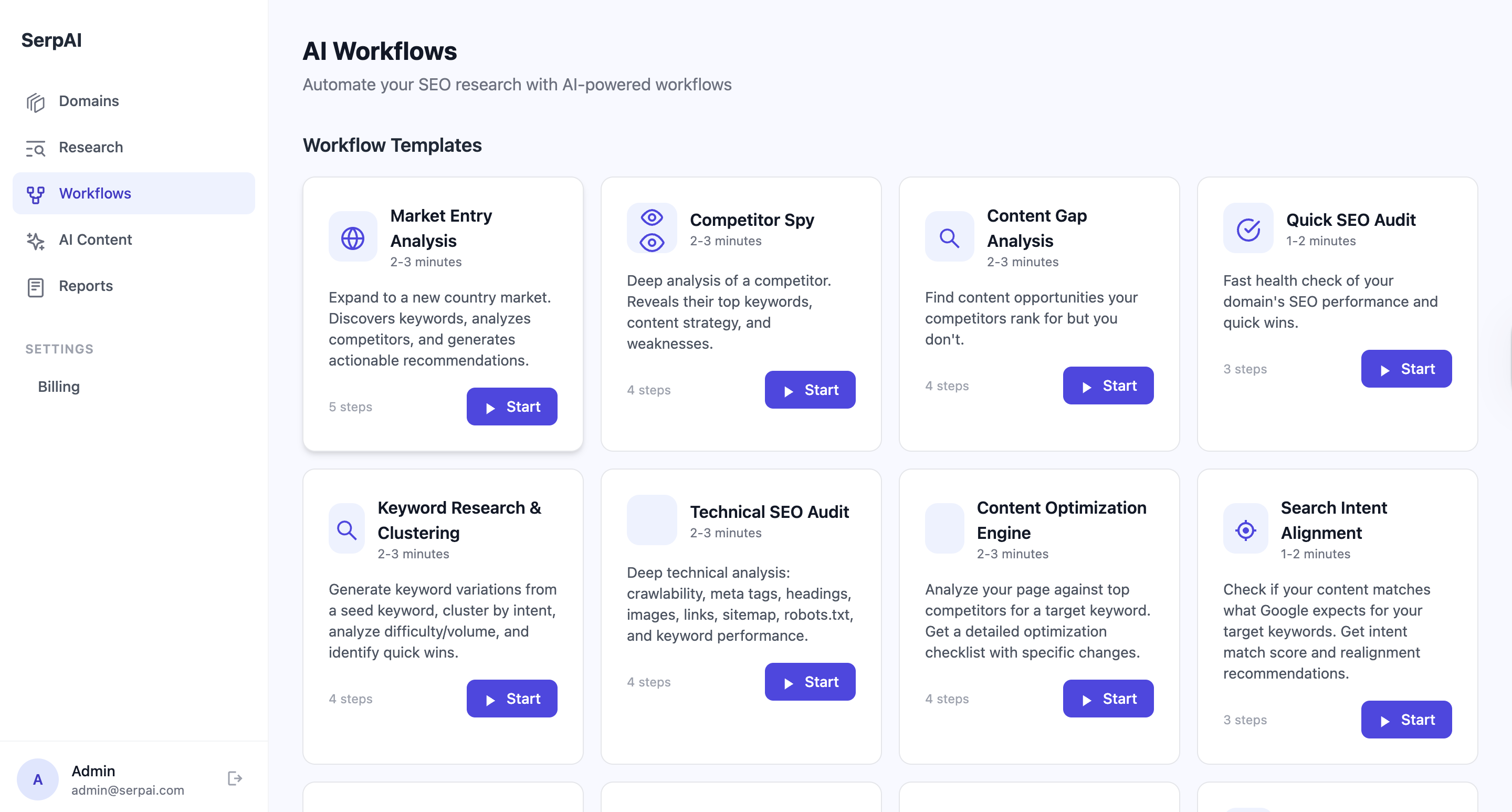This screenshot has width=1512, height=812.
Task: Click the logout icon next to Admin
Action: [234, 778]
